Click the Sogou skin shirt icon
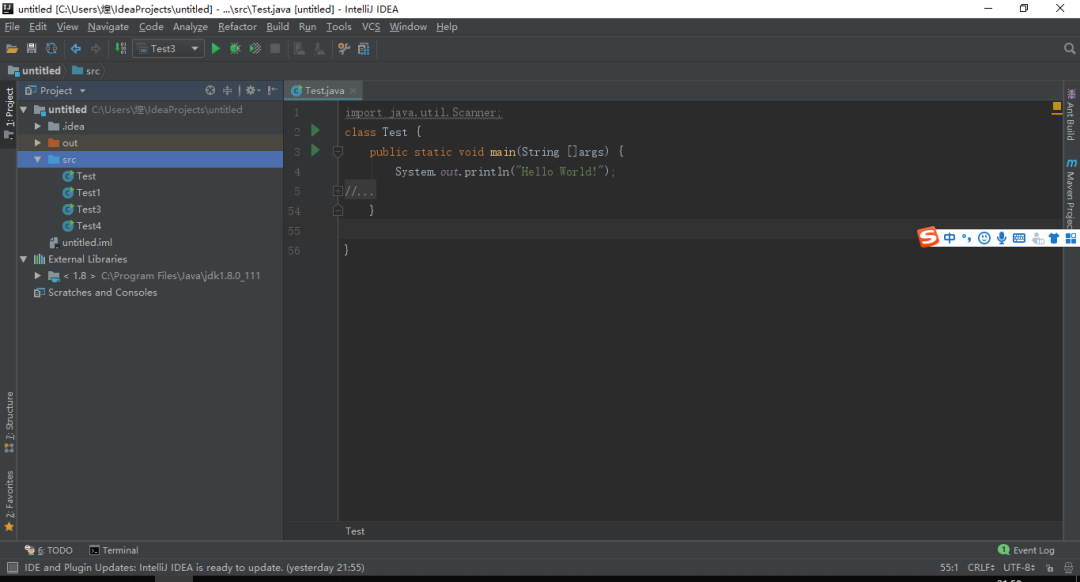Screen dimensions: 1080x582 tap(1054, 238)
